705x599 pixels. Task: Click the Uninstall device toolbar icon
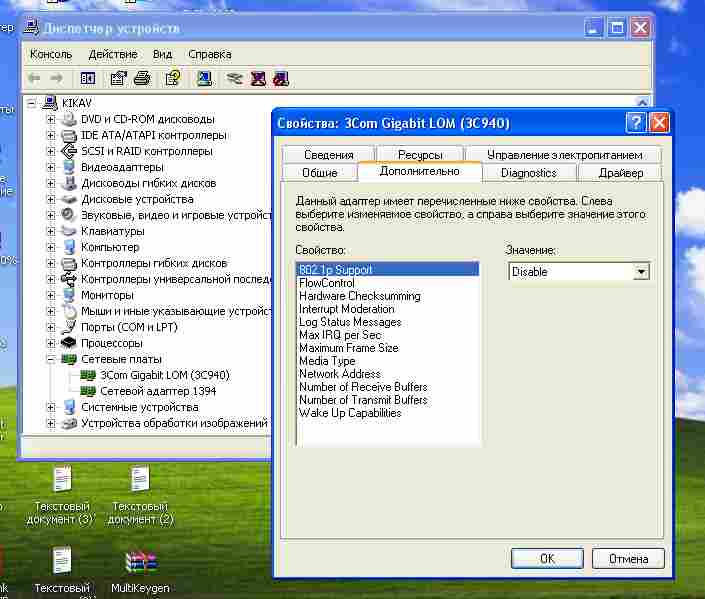tap(258, 78)
